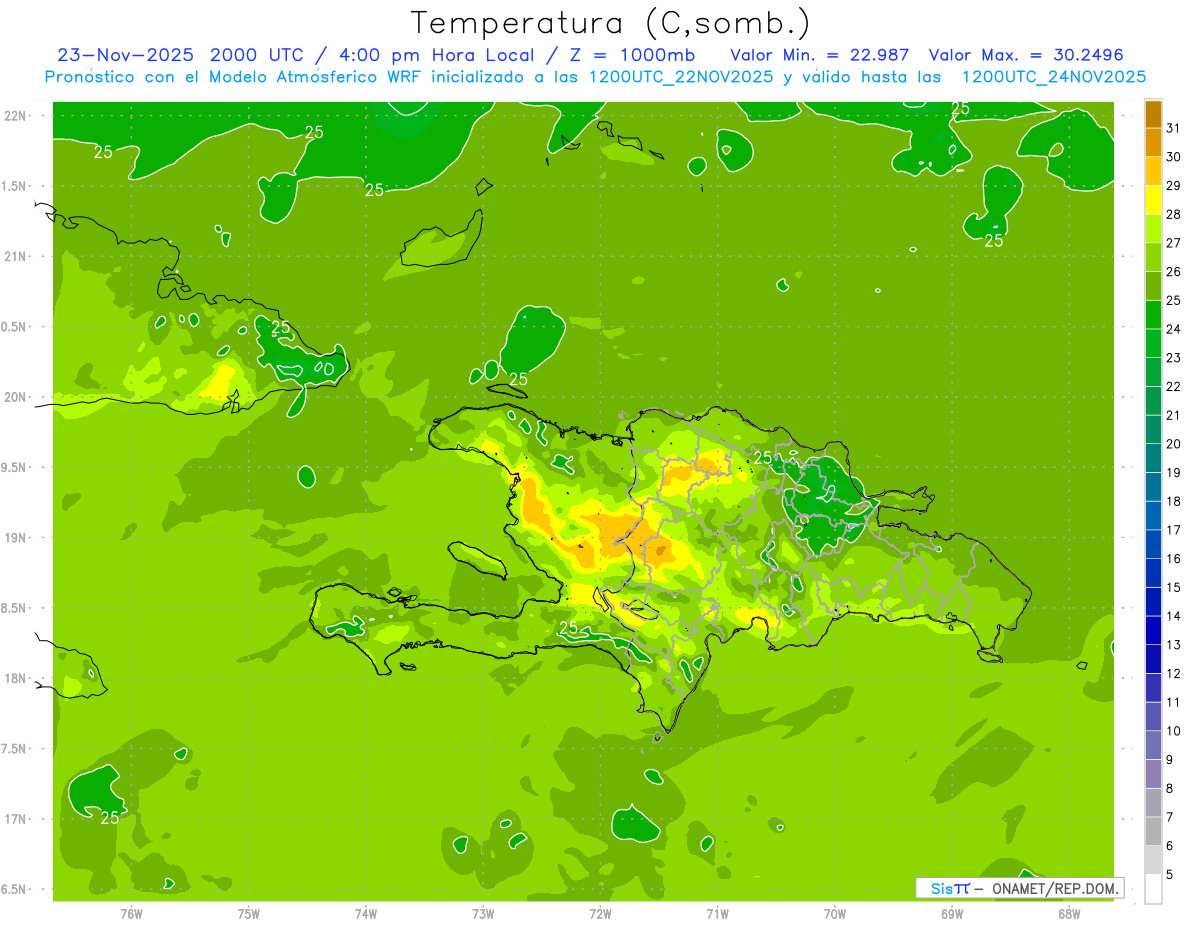
Task: Click gray scale segment between 6 and 7
Action: (1153, 832)
